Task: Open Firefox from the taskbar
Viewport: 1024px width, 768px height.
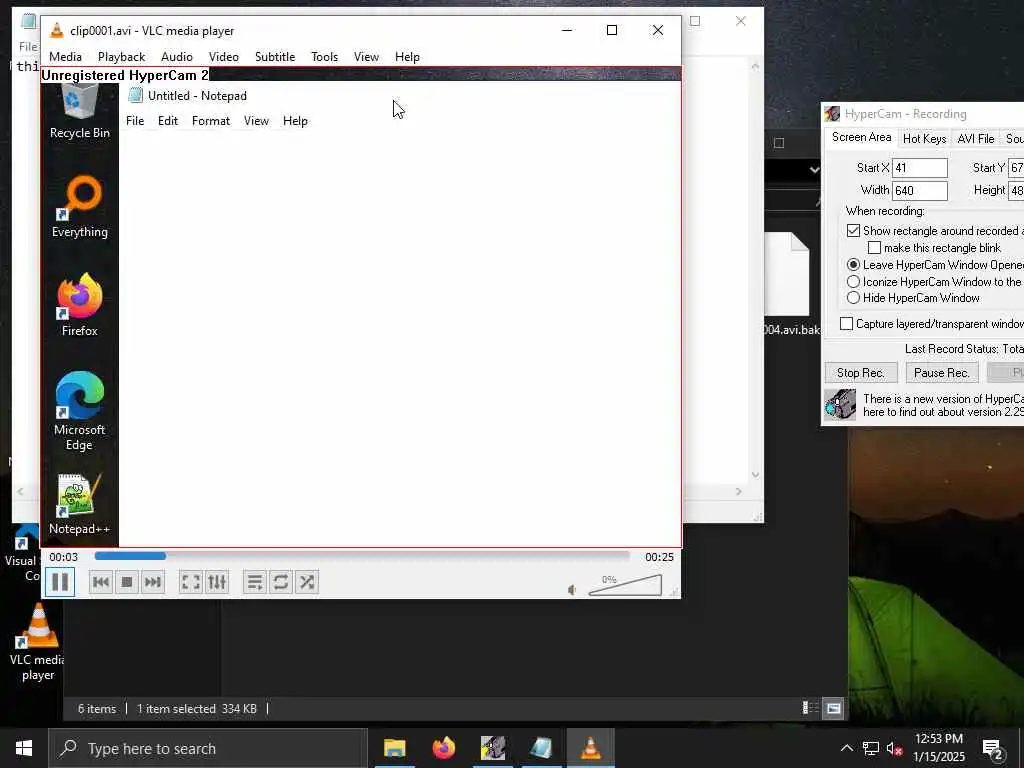Action: (x=443, y=748)
